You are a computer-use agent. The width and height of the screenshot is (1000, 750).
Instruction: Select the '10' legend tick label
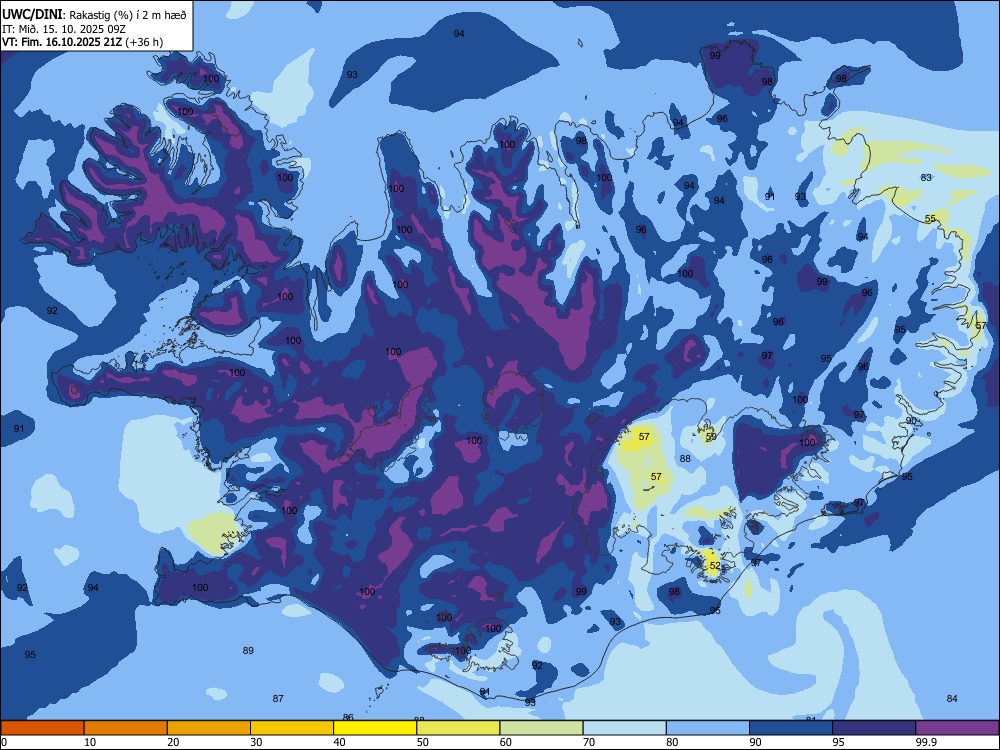click(90, 742)
